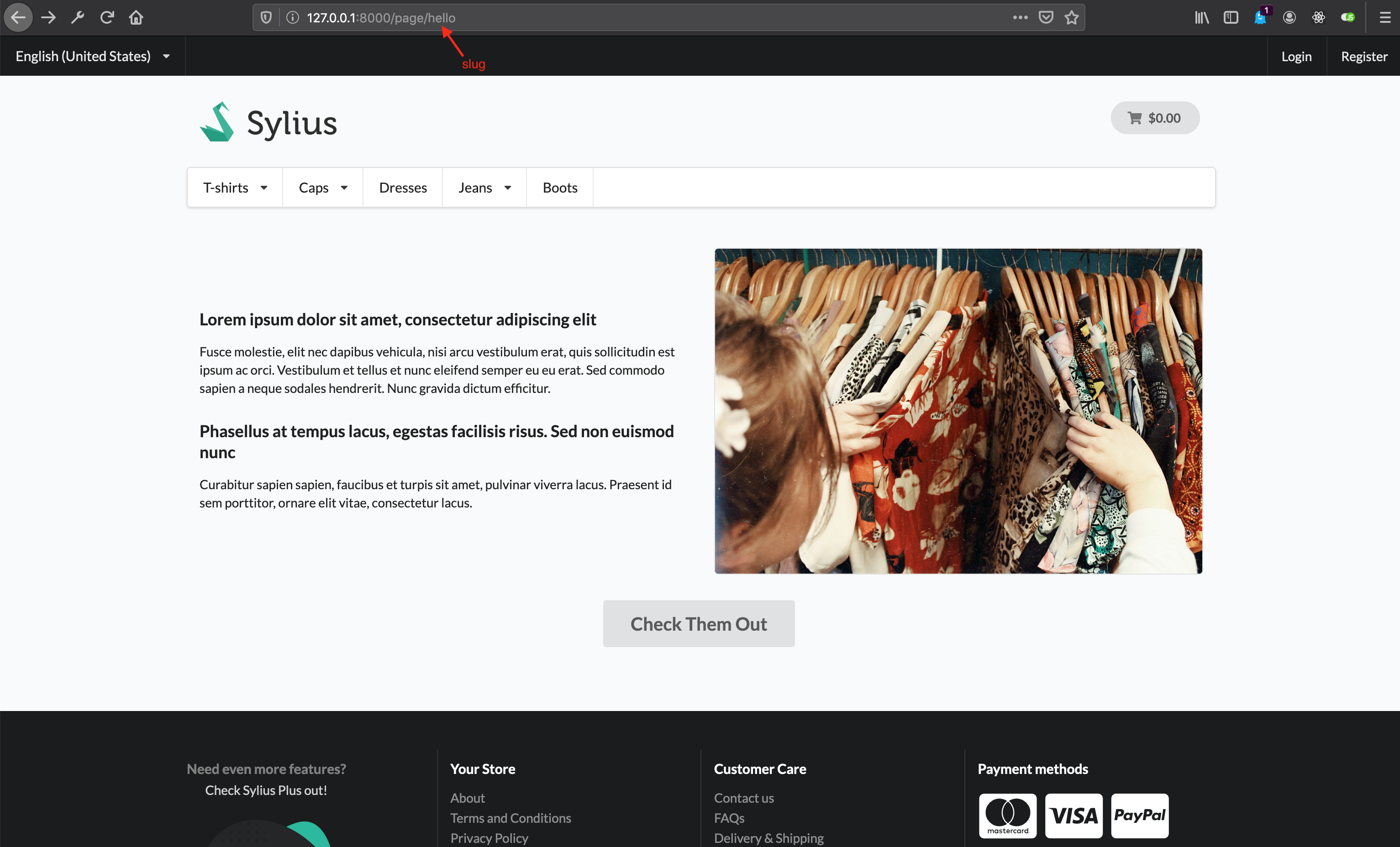Open the Terms and Conditions link

tap(511, 818)
